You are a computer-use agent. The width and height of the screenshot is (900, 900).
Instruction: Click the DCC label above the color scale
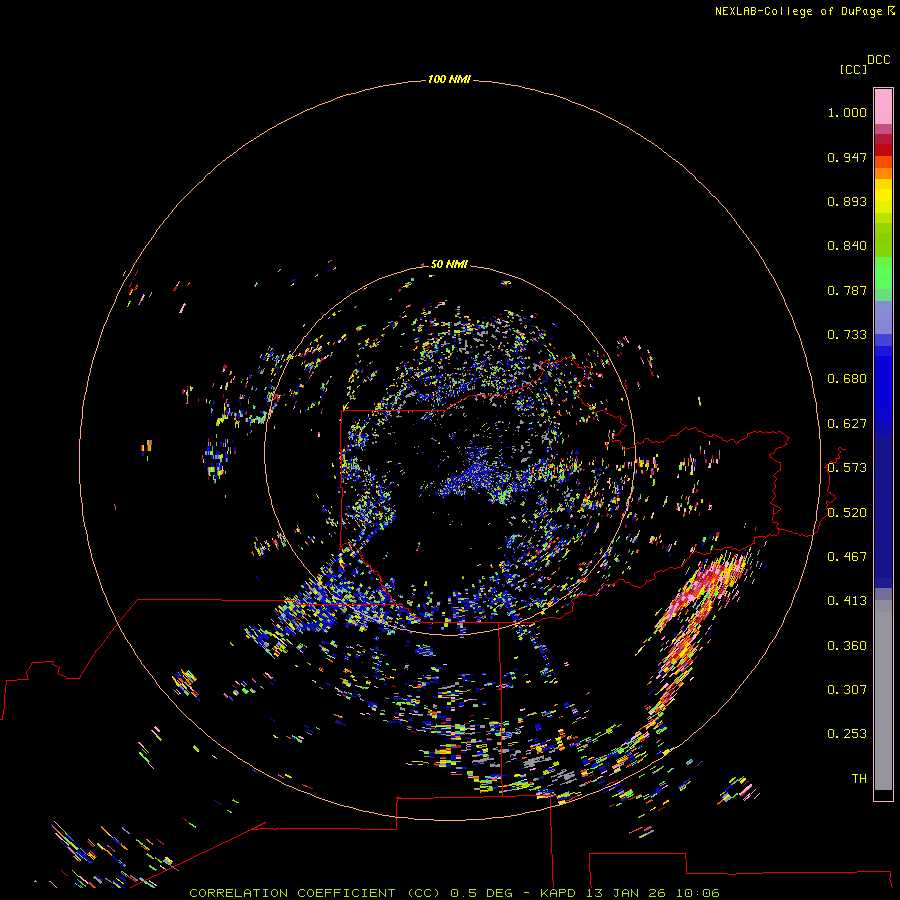878,60
